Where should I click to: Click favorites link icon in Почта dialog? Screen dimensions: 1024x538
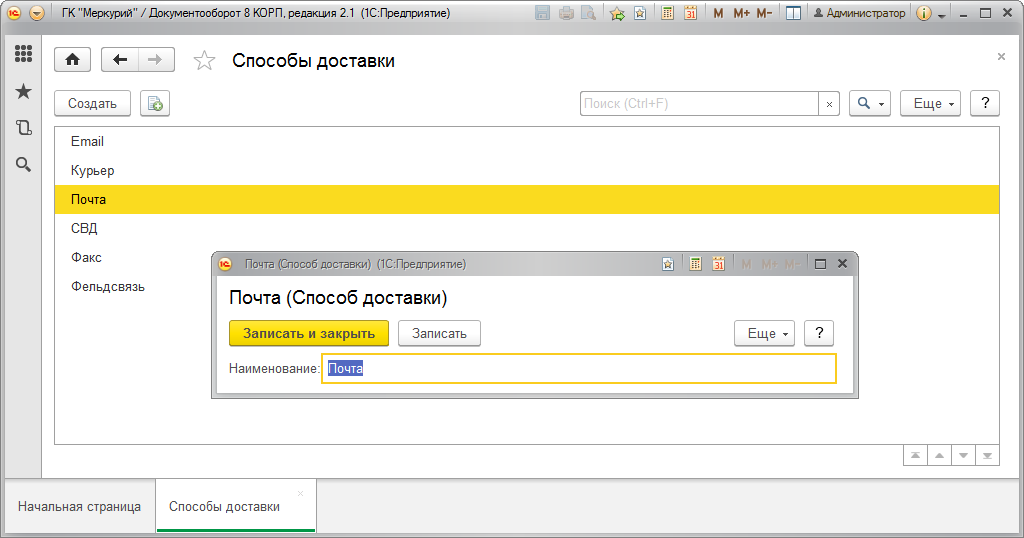tap(667, 264)
